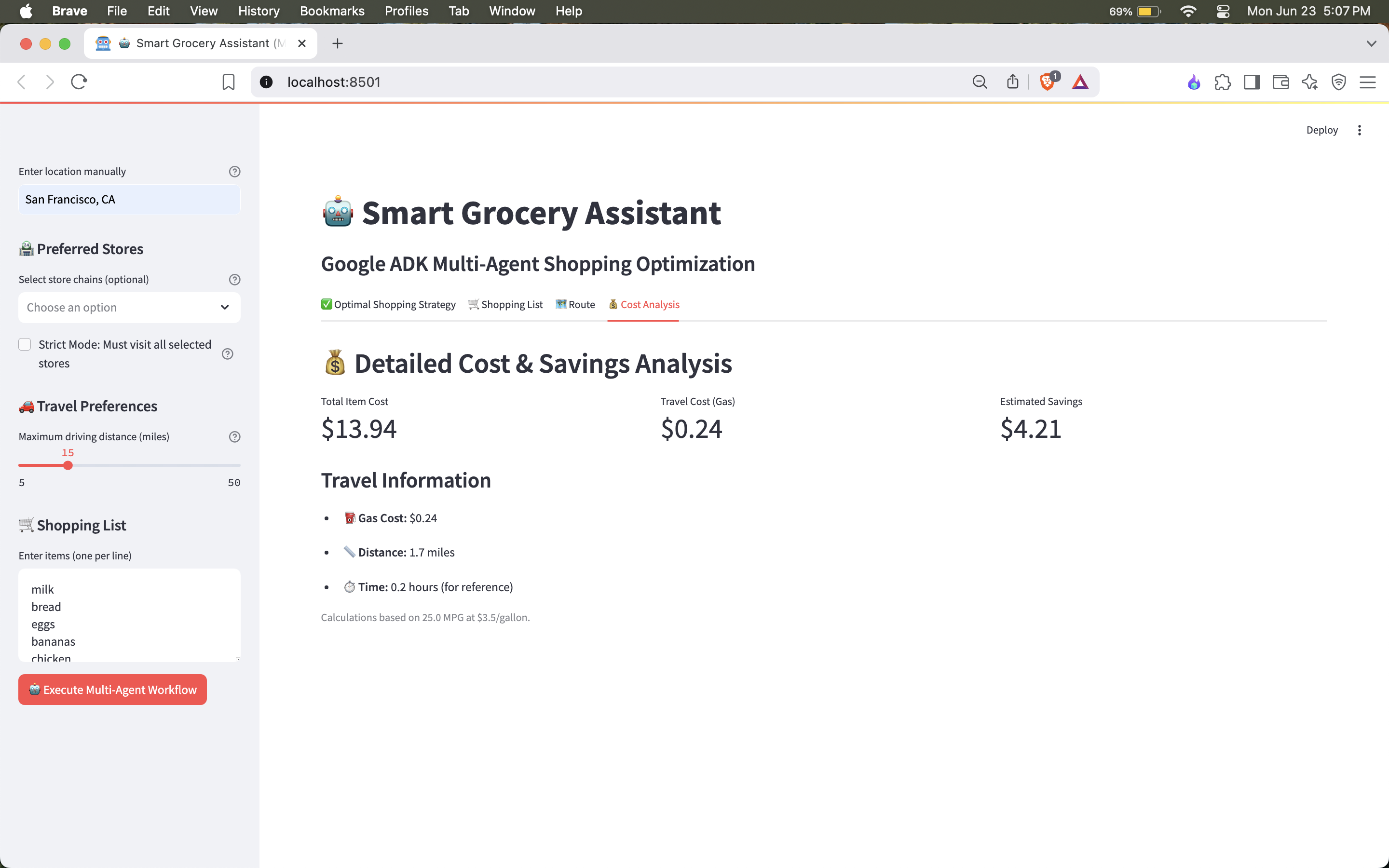Toggle the browser sidebar panel icon
The height and width of the screenshot is (868, 1389).
pos(1252,82)
